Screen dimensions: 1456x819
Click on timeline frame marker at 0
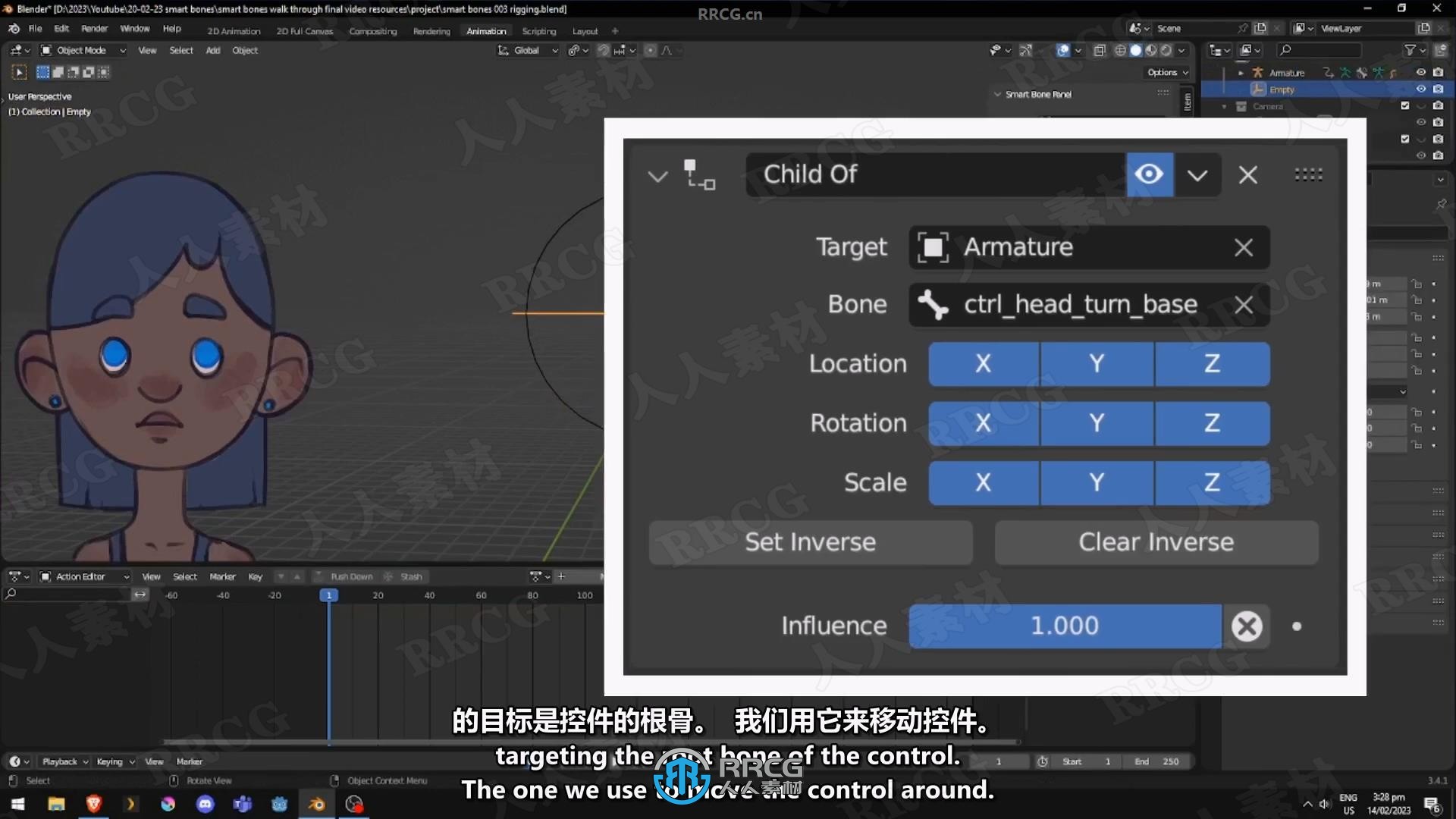326,595
